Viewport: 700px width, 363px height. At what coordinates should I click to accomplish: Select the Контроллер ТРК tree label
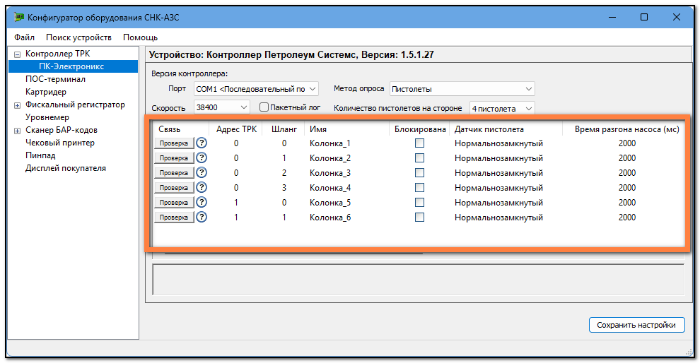click(58, 54)
